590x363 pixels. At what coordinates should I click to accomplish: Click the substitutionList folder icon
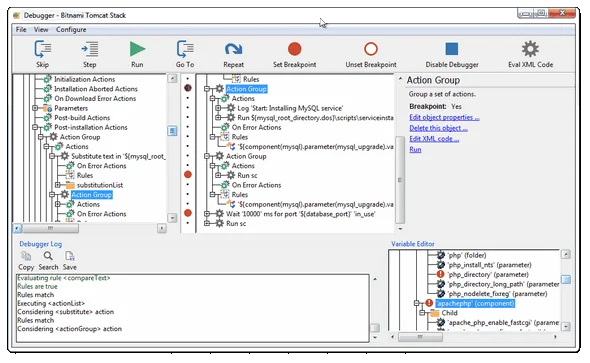70,185
